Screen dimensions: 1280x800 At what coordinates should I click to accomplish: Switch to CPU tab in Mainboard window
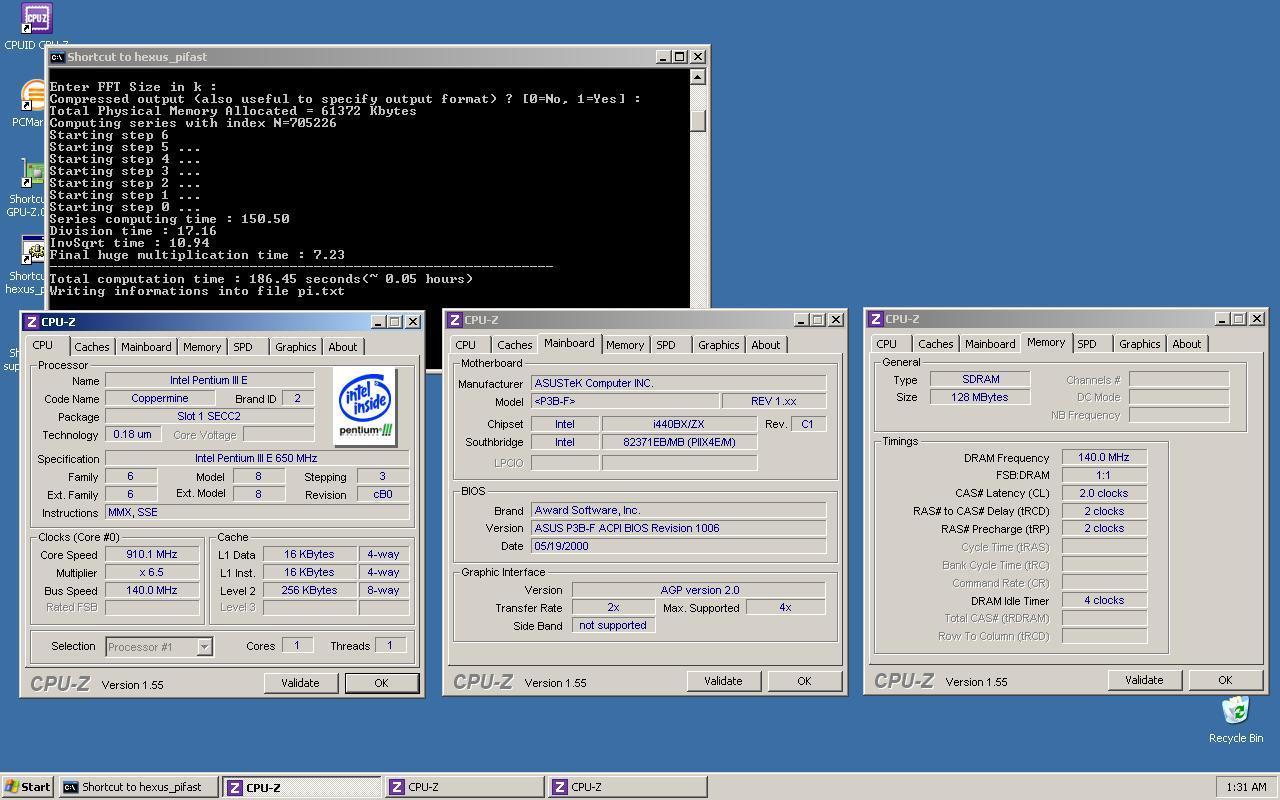[466, 345]
